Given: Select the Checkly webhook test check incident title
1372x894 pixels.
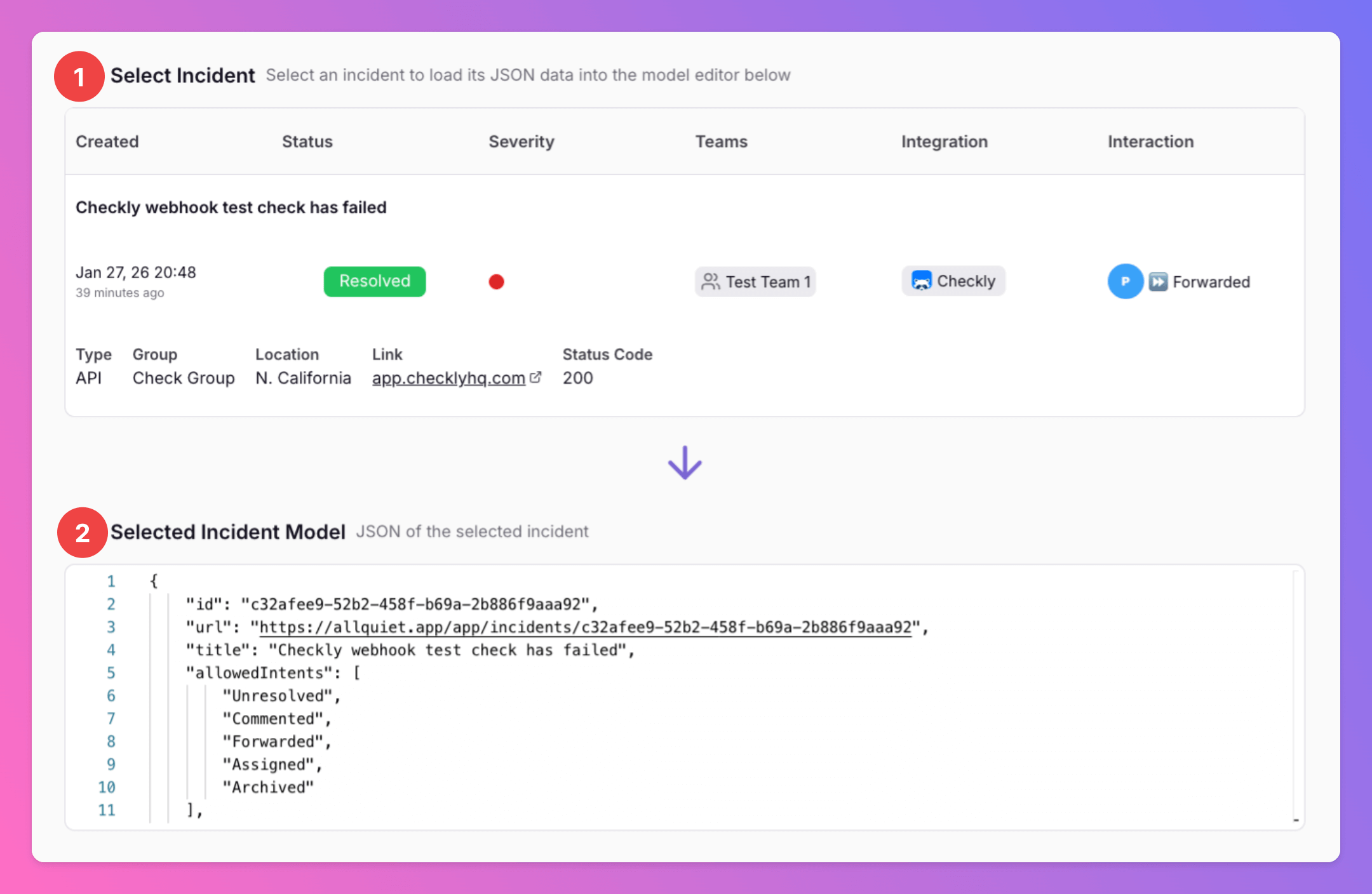Looking at the screenshot, I should click(231, 207).
